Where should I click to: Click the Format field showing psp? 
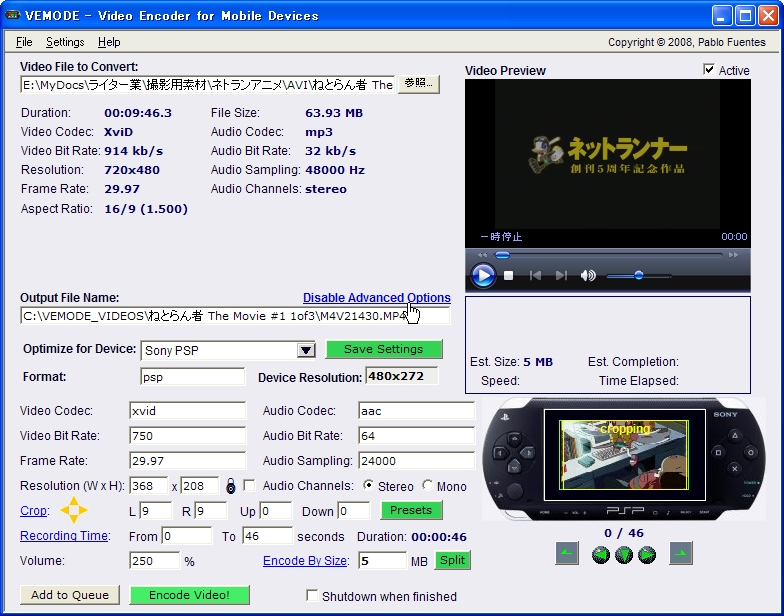point(193,376)
